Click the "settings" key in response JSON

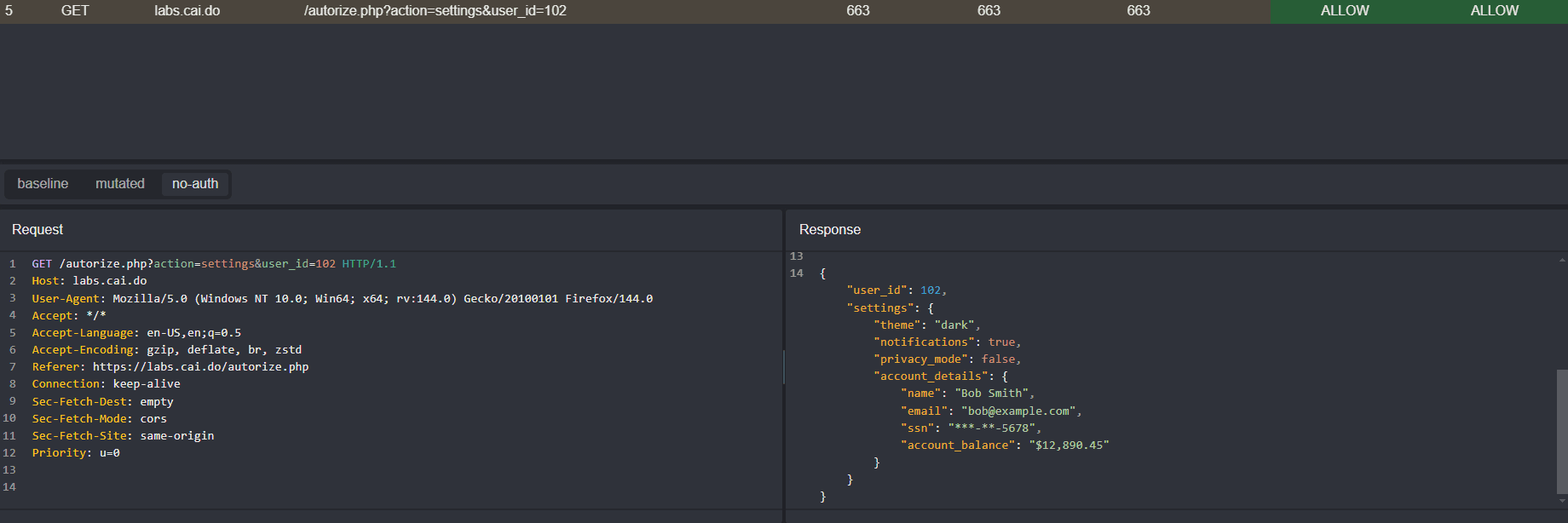click(x=880, y=308)
